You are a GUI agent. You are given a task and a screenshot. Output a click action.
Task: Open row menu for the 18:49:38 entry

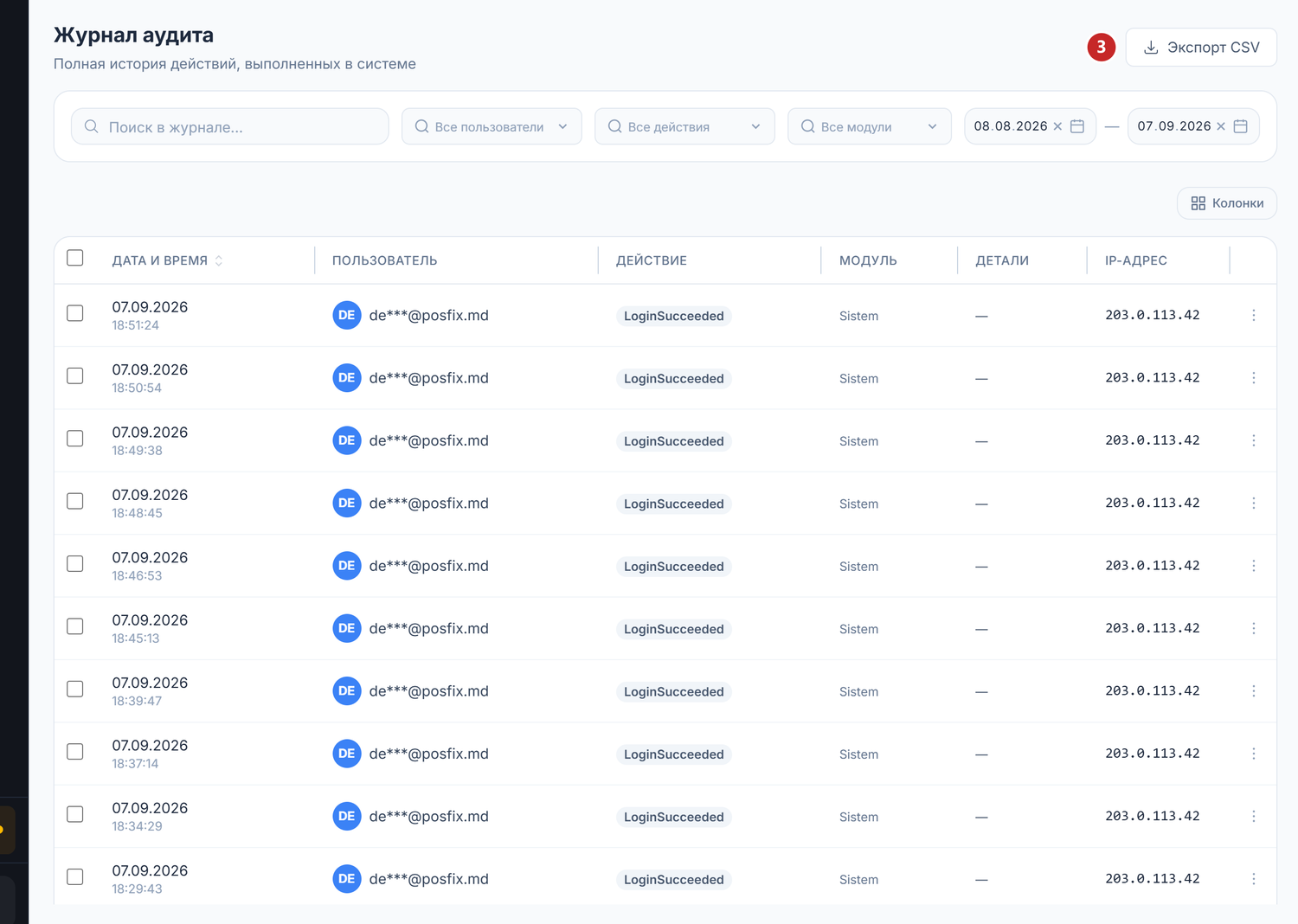pyautogui.click(x=1253, y=440)
